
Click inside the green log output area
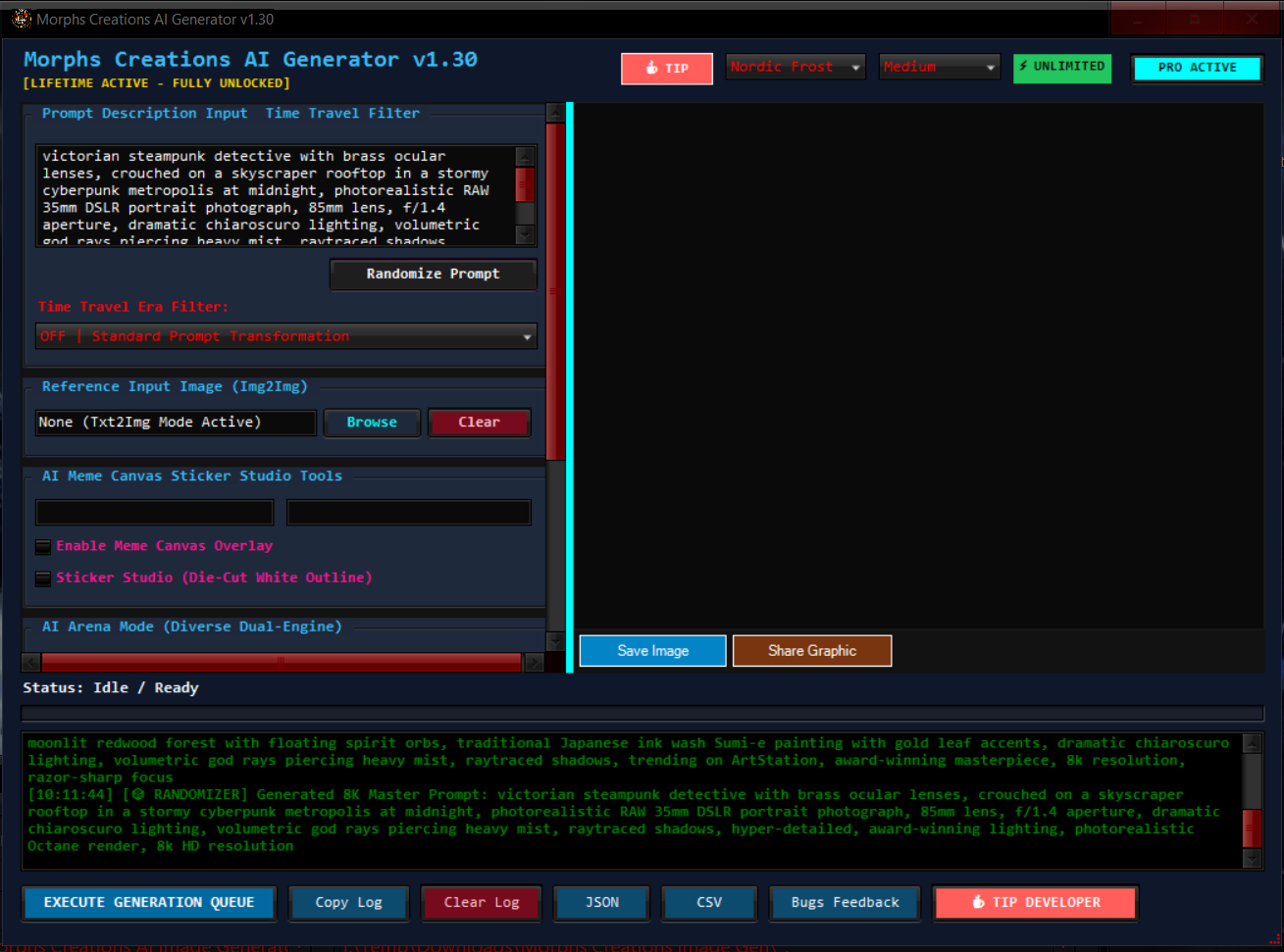click(x=633, y=800)
